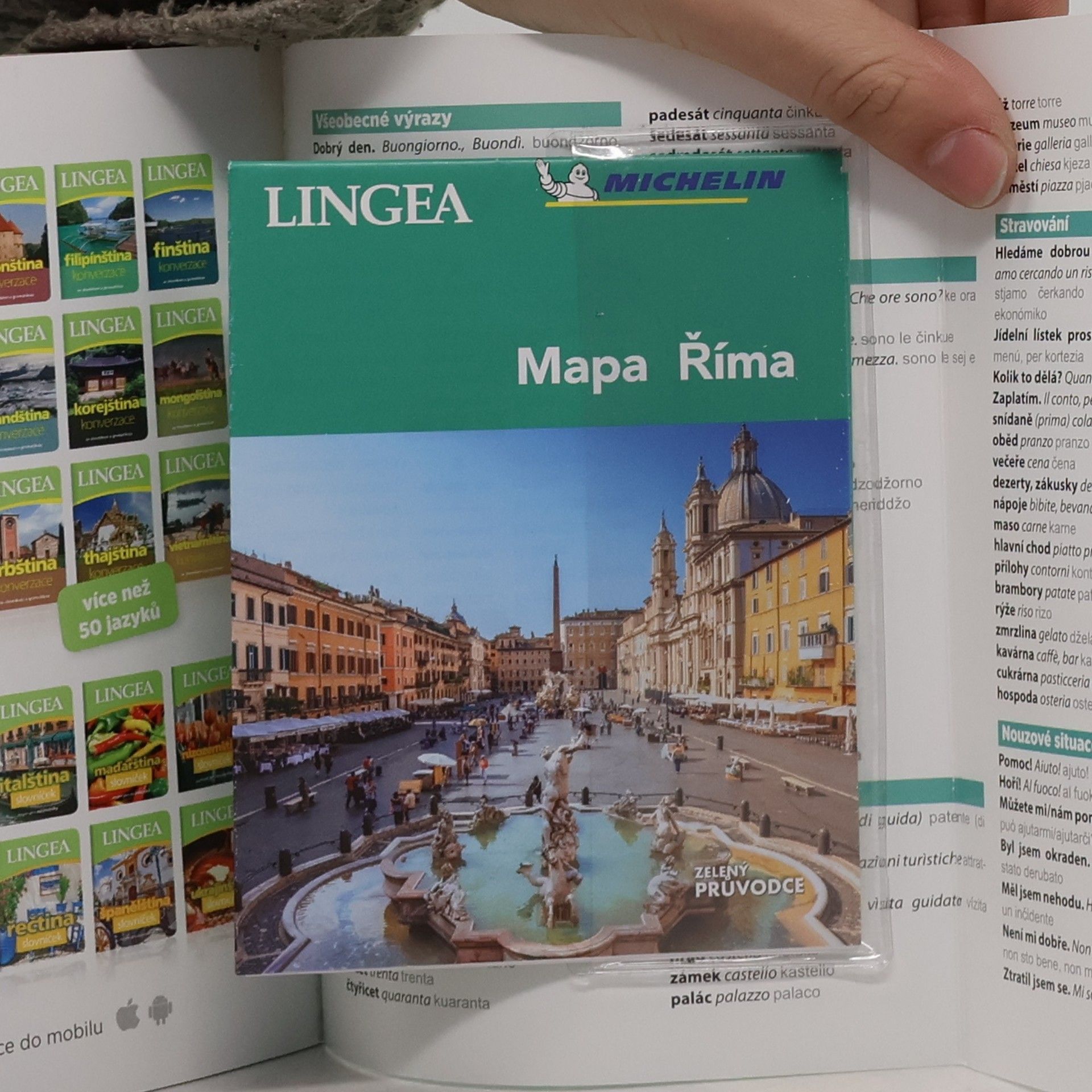Click the 'Stravování' section header
The image size is (1092, 1092).
[1034, 225]
